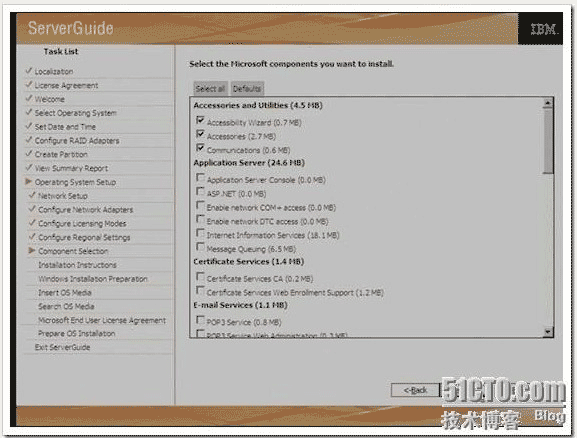
Task: Select Component Selection task
Action: 73,251
